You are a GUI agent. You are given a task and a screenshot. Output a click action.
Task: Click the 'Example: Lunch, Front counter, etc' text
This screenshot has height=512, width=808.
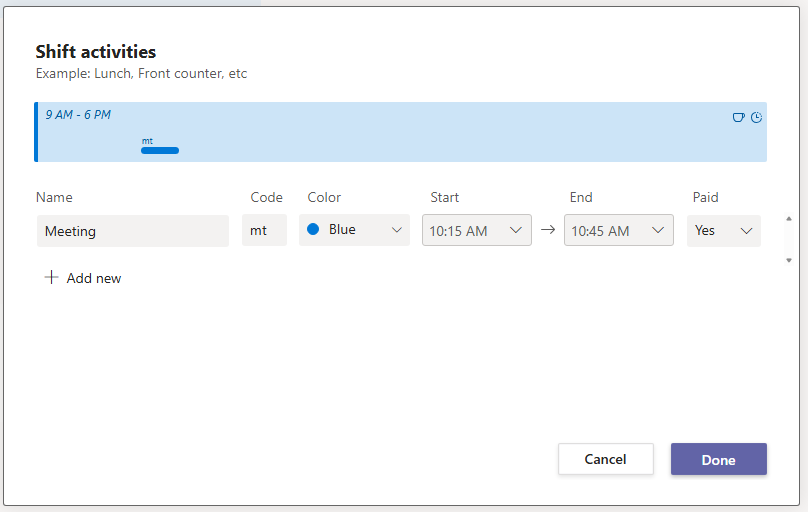coord(141,74)
